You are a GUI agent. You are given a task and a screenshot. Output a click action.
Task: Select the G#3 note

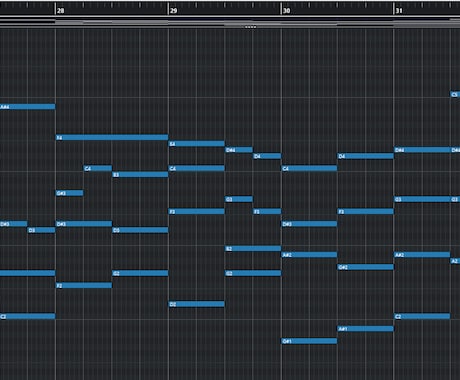pos(70,193)
